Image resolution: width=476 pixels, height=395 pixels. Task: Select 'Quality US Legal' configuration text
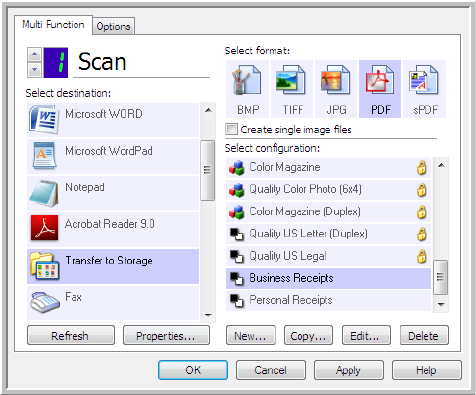(x=288, y=256)
